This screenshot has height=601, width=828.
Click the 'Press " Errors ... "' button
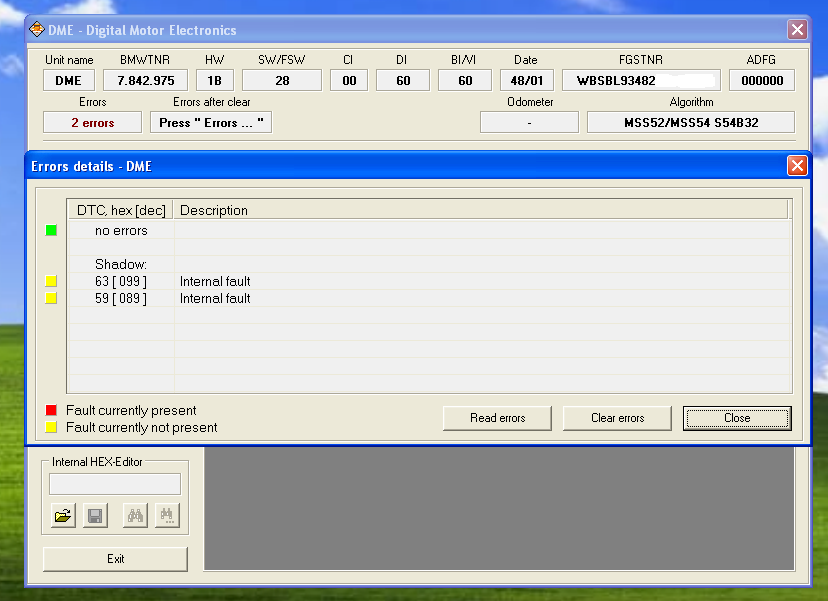point(211,123)
